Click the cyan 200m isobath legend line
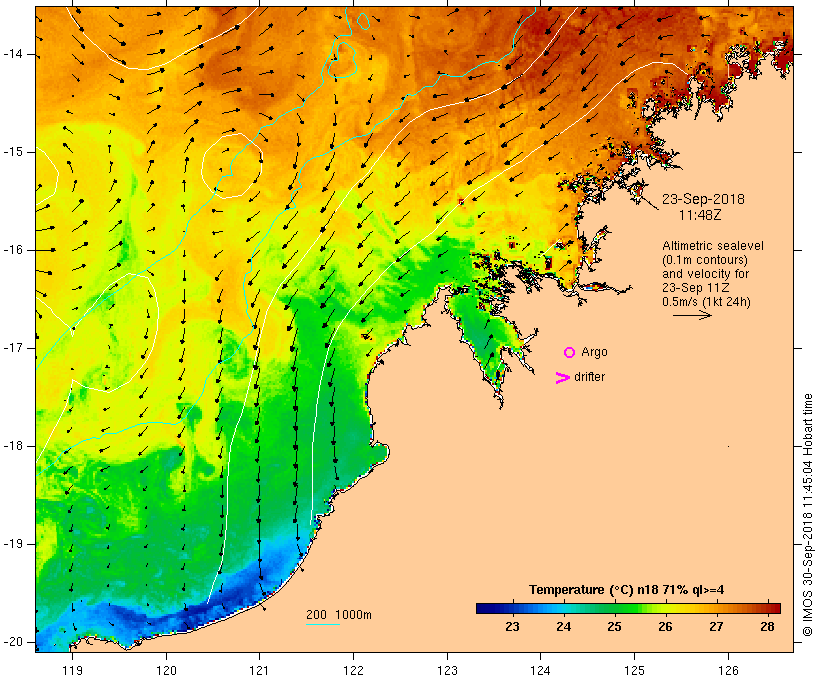This screenshot has width=820, height=680. (x=323, y=624)
